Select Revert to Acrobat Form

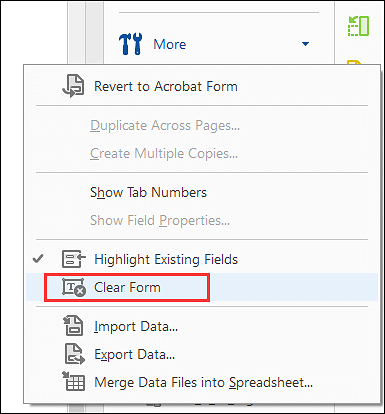tap(166, 86)
